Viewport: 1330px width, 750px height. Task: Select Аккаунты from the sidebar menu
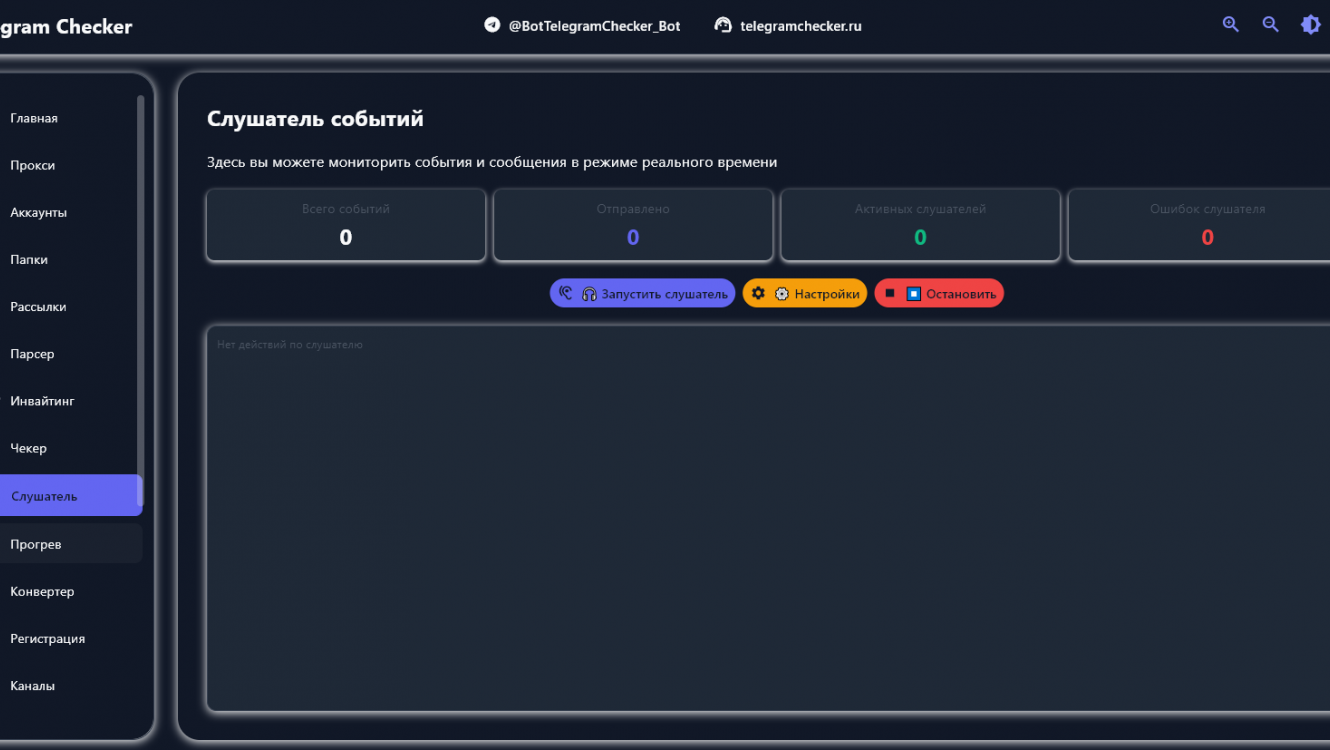click(38, 212)
